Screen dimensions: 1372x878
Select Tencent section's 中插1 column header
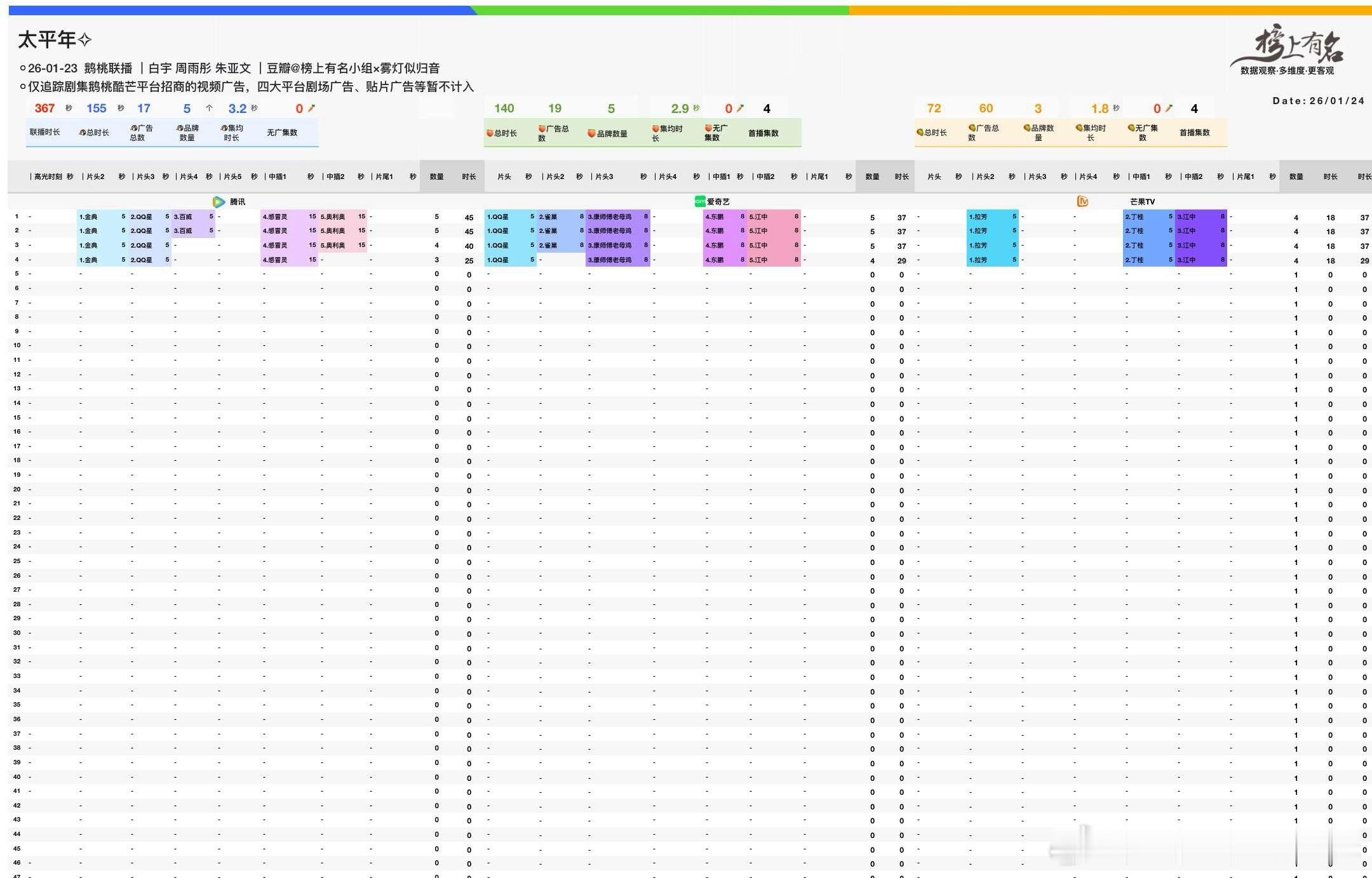tap(277, 176)
